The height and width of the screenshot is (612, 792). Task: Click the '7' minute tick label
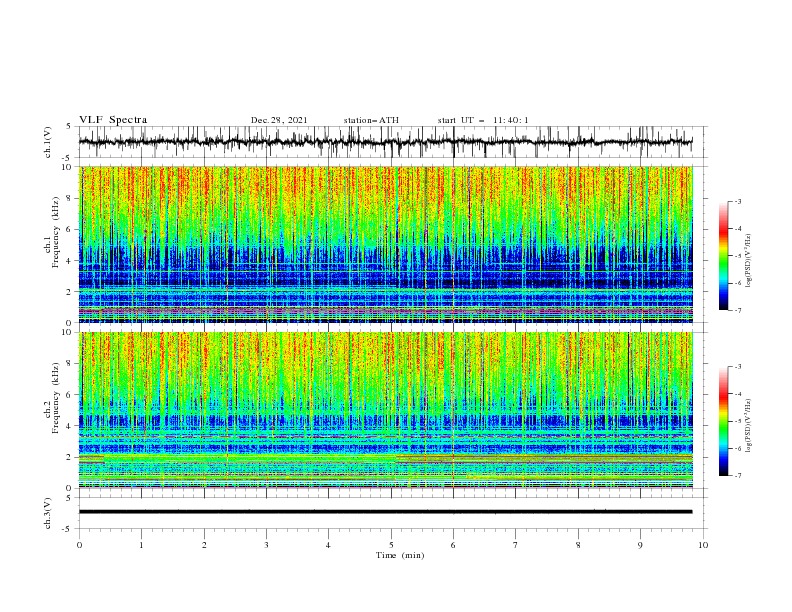tap(516, 545)
